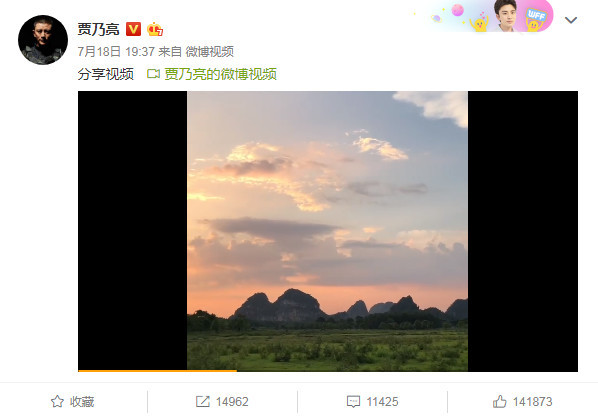Image resolution: width=598 pixels, height=418 pixels.
Task: Click the green video camera icon
Action: tap(153, 74)
